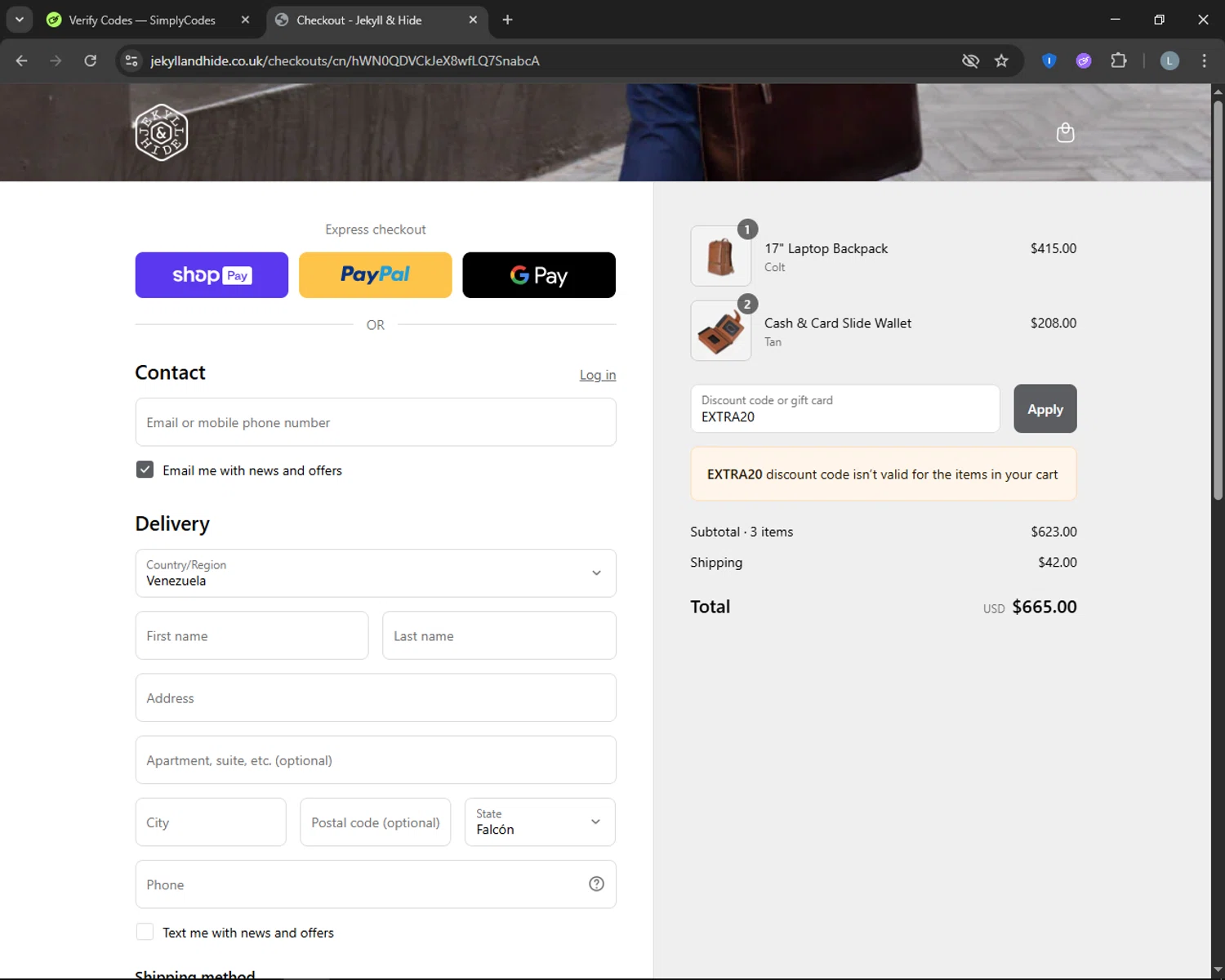Focus the Email or mobile phone number field

point(376,422)
